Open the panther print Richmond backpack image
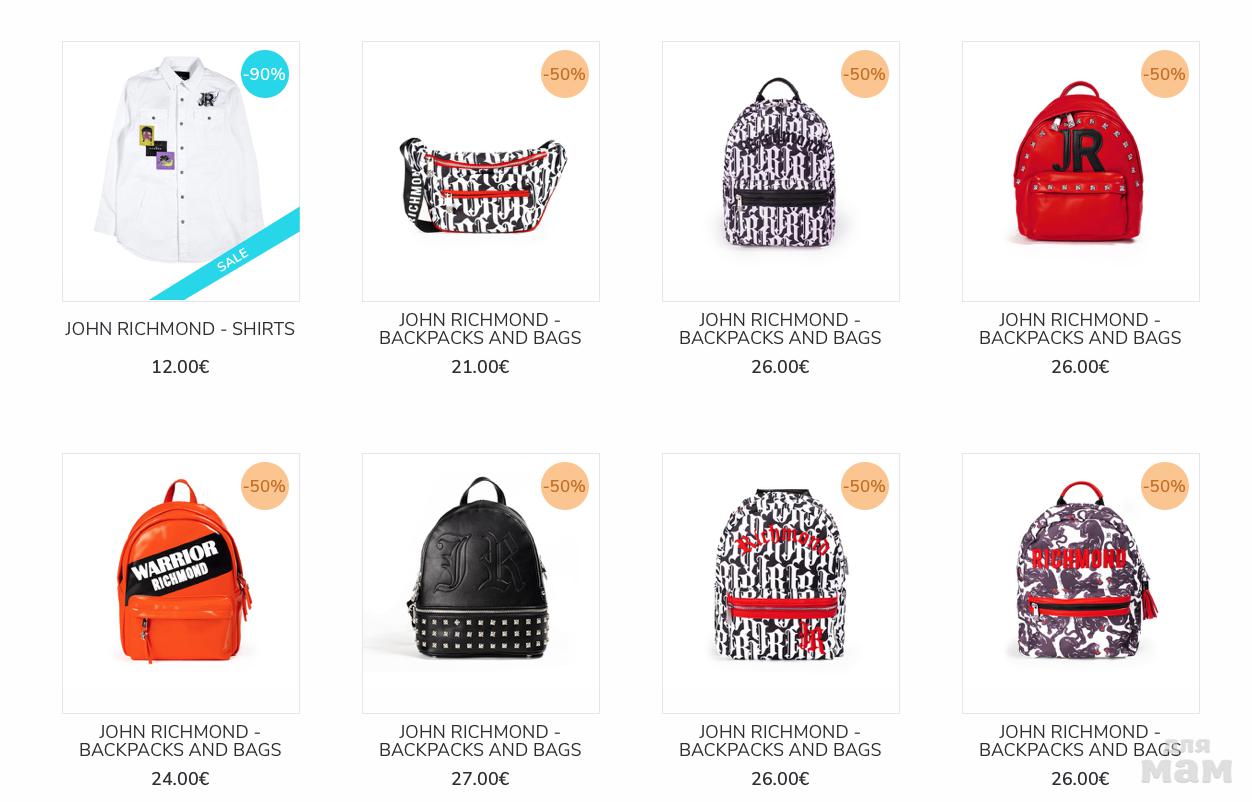Viewport: 1252px width, 802px height. (1081, 583)
